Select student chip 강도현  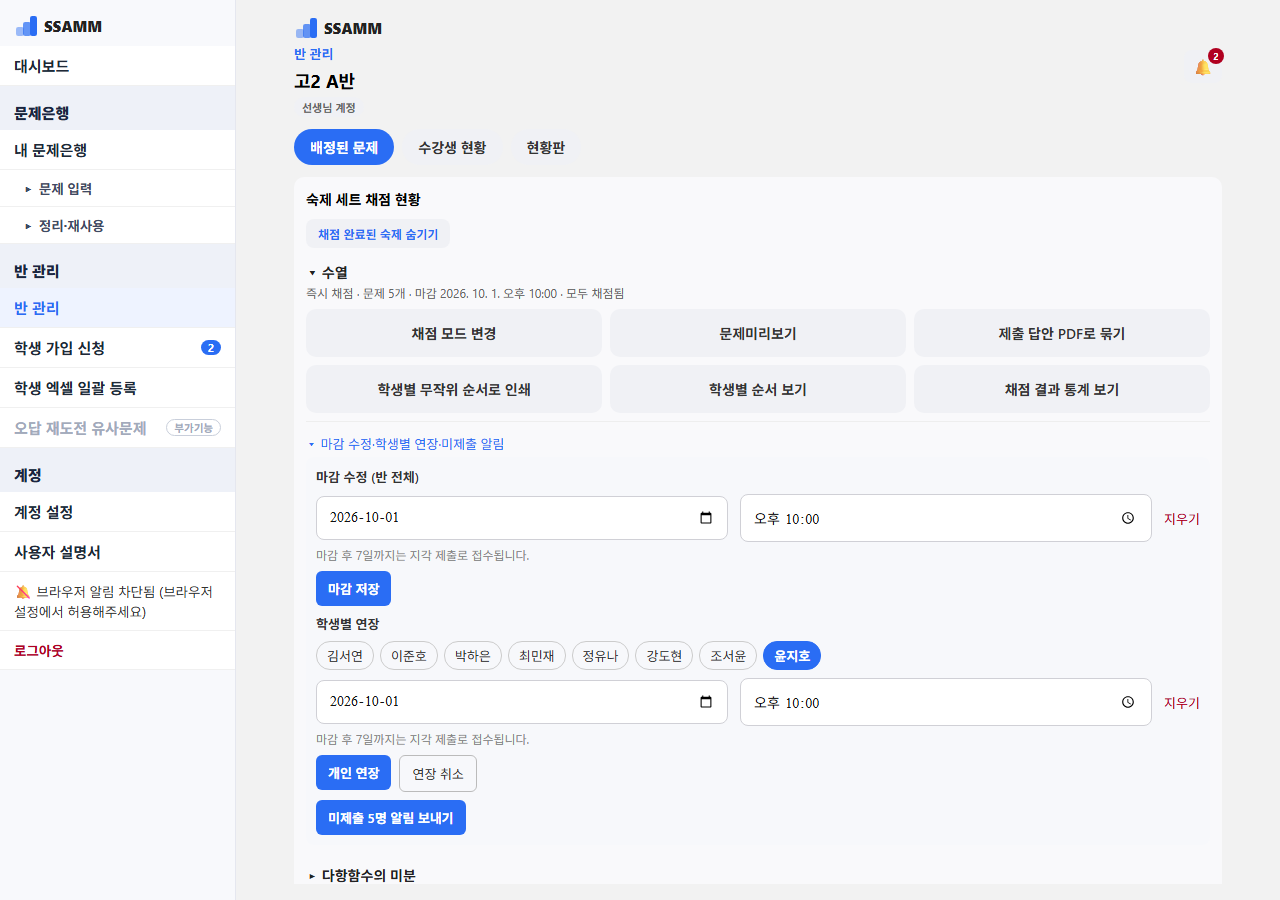pos(664,656)
